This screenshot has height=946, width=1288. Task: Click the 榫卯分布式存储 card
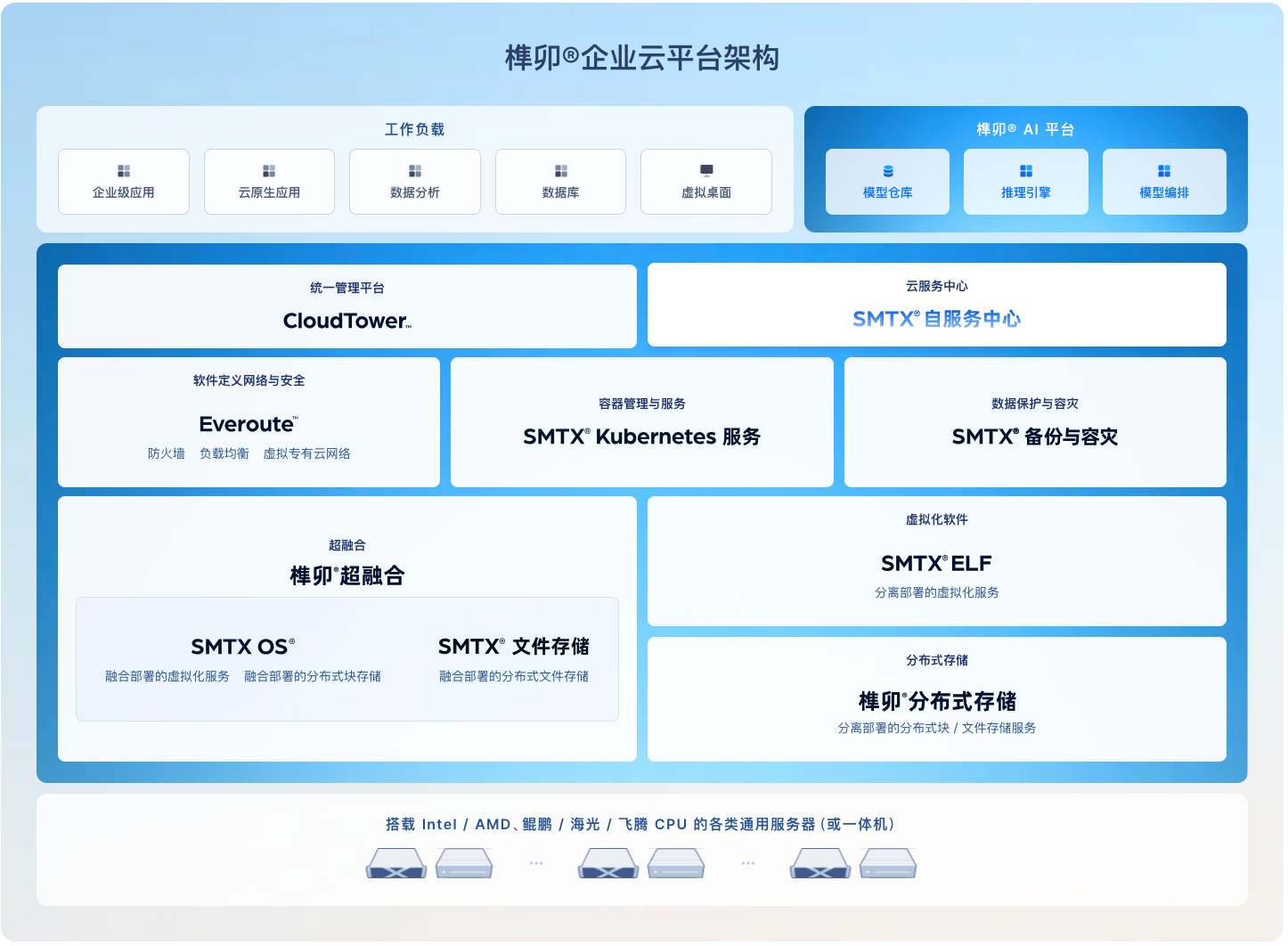click(x=936, y=700)
